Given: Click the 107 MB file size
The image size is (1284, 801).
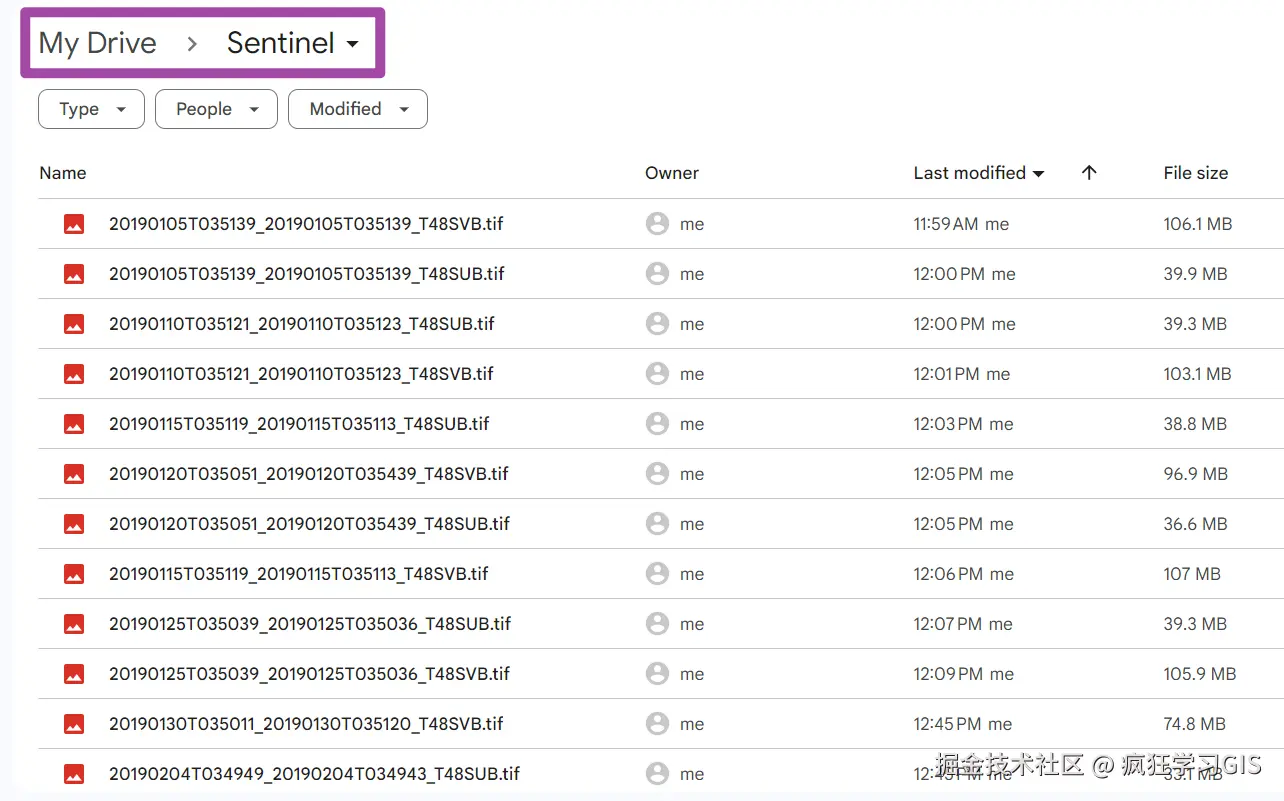Looking at the screenshot, I should click(1192, 574).
